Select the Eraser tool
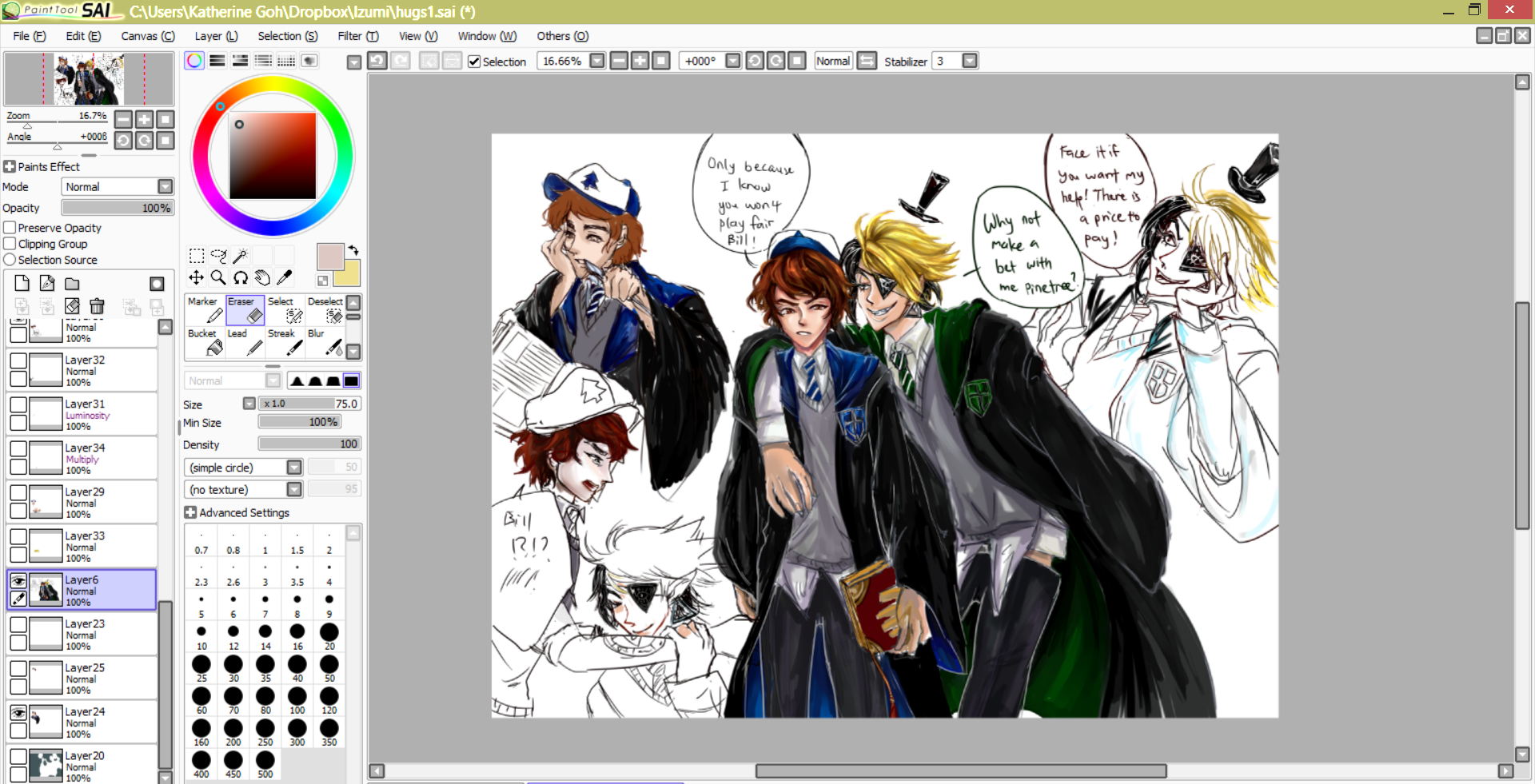1535x784 pixels. point(245,310)
